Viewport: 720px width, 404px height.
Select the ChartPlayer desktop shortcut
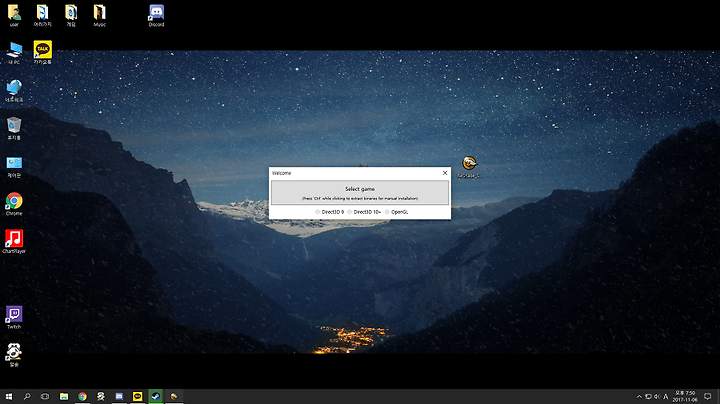pyautogui.click(x=14, y=242)
